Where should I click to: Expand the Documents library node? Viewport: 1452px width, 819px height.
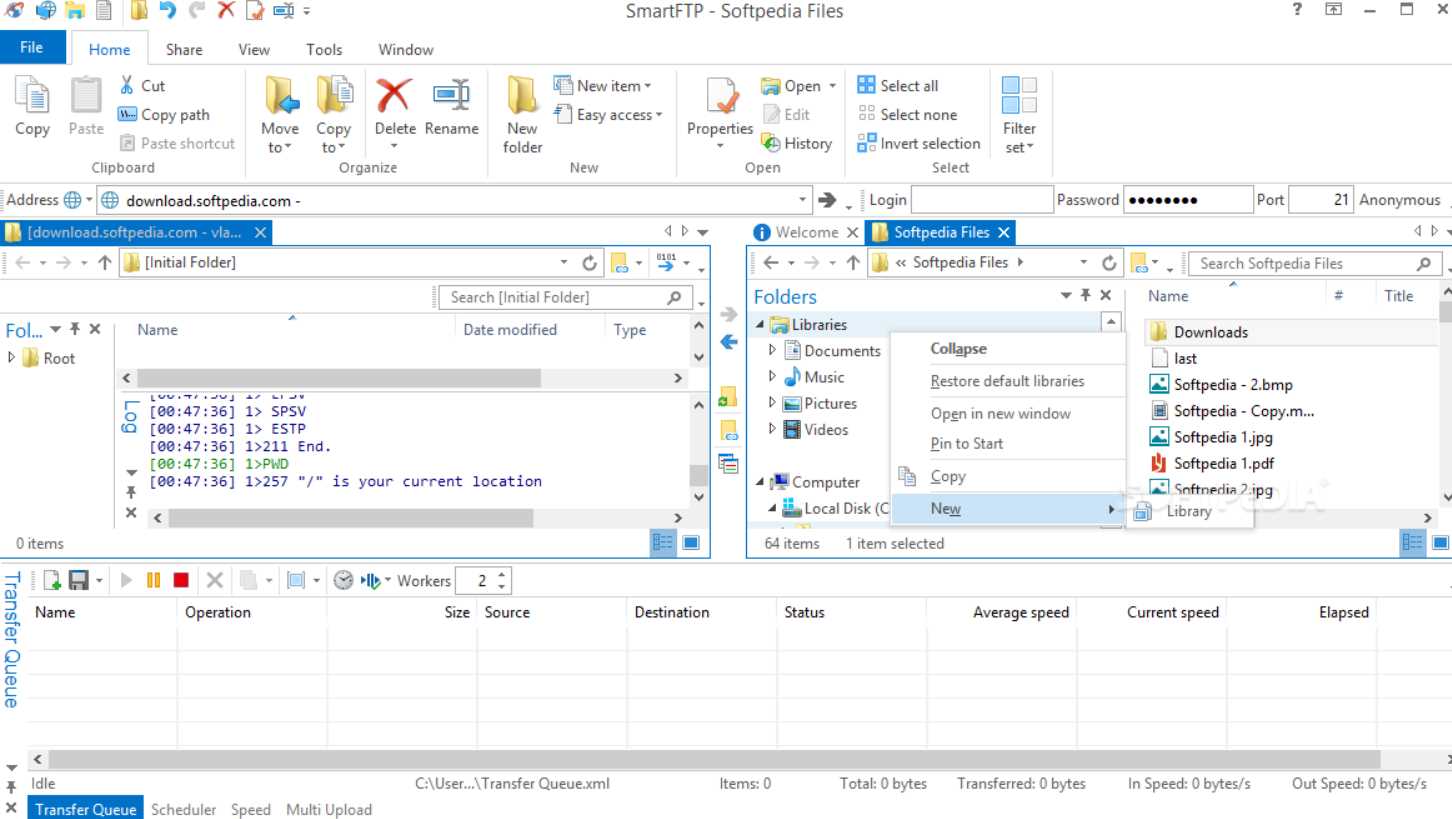(772, 350)
